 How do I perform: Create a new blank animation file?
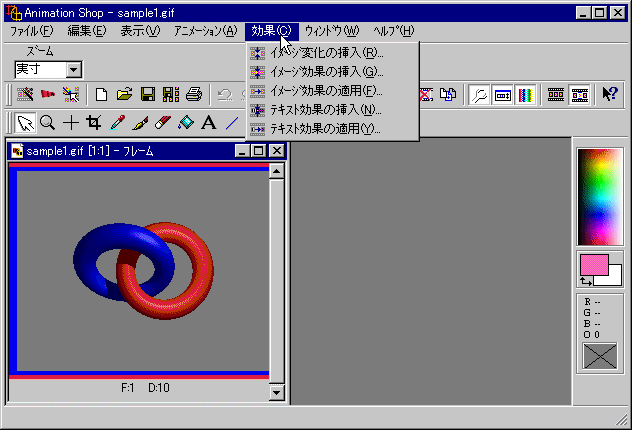tap(101, 95)
